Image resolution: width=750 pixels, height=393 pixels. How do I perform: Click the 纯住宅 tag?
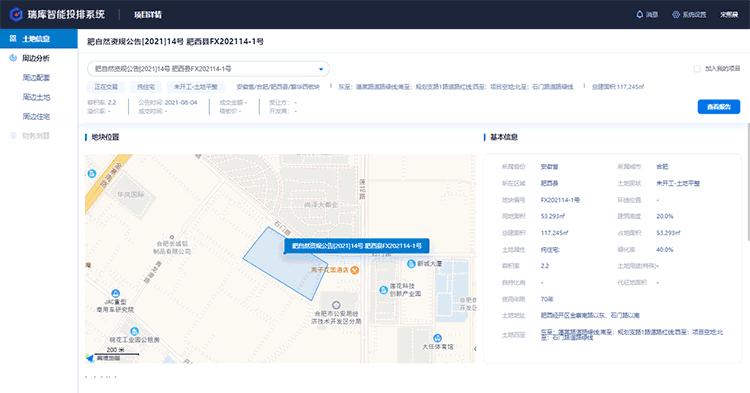pyautogui.click(x=146, y=87)
